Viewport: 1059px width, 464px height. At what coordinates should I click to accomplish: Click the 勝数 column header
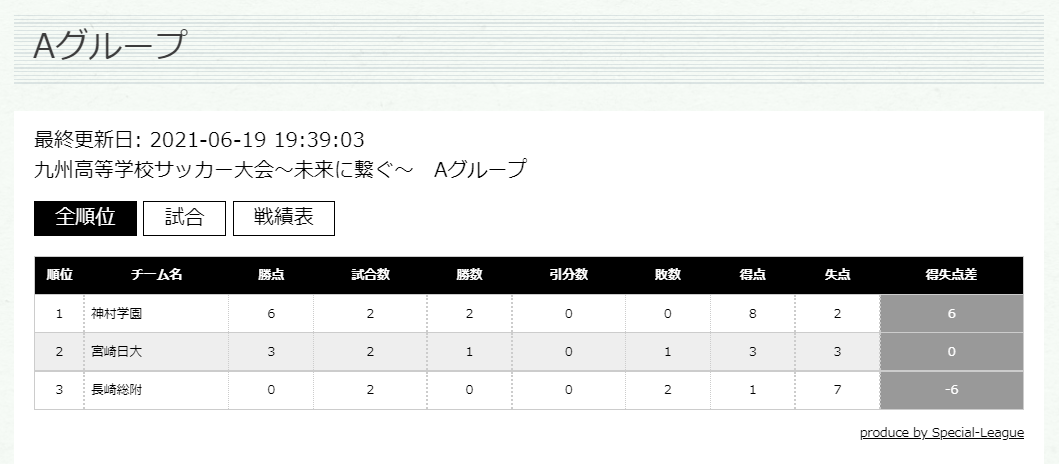[x=469, y=275]
